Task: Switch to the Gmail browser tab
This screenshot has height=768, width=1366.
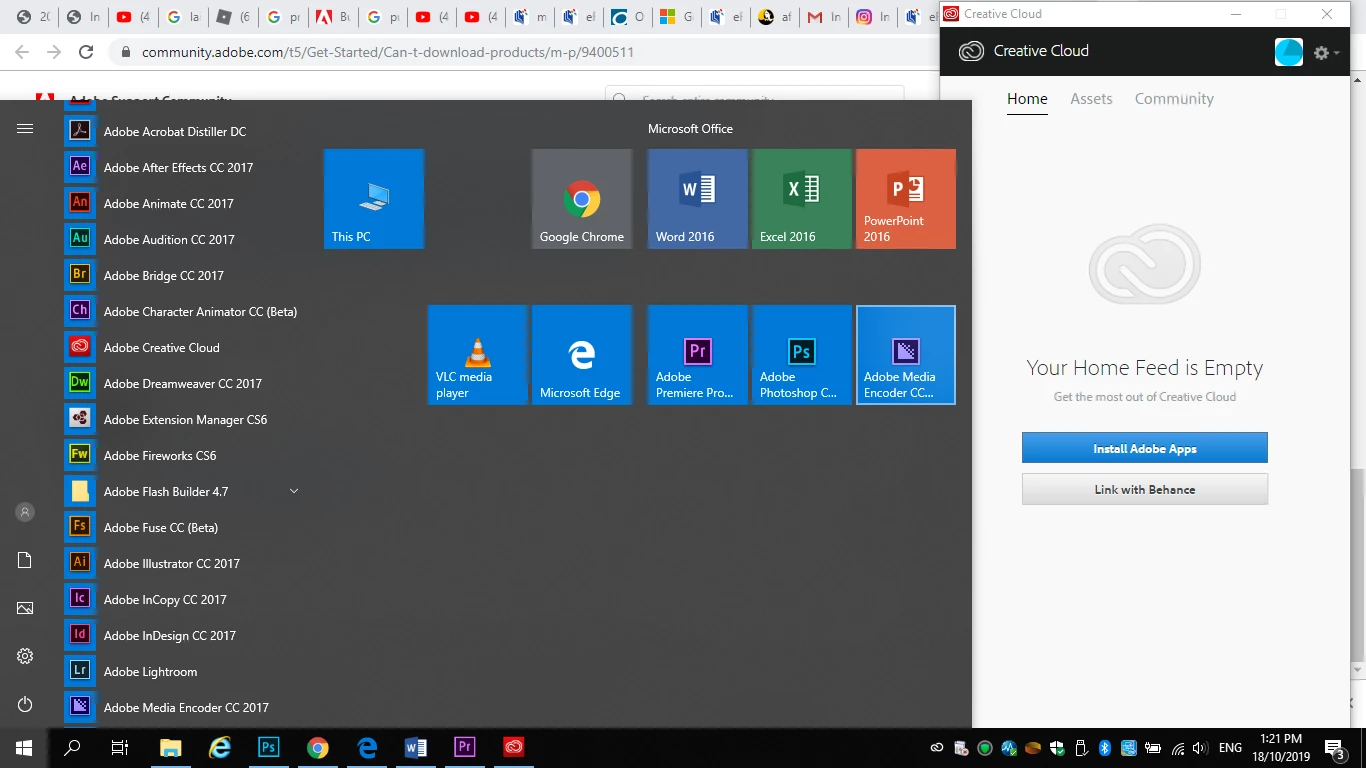Action: (824, 17)
